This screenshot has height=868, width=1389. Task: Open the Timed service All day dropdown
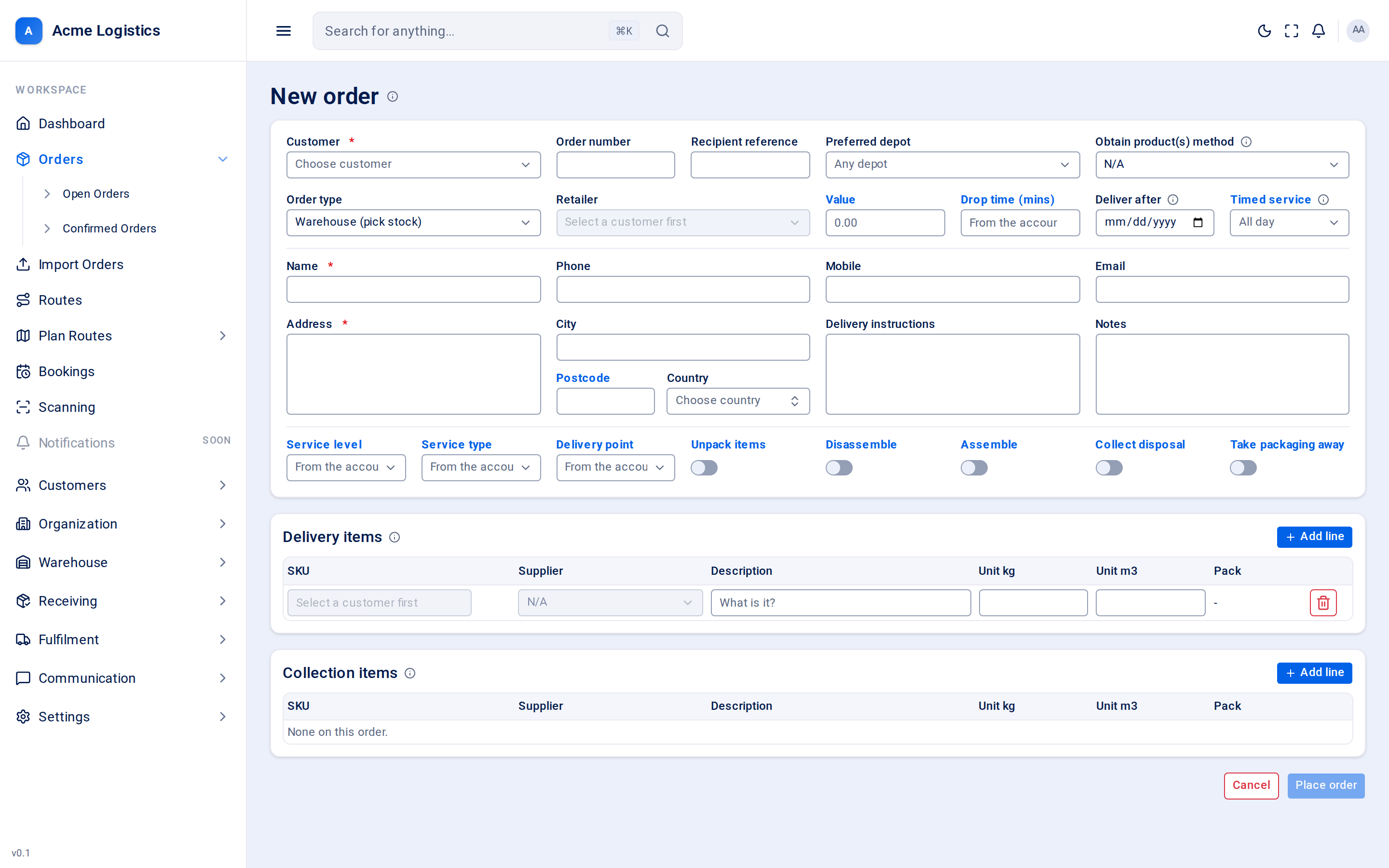(x=1289, y=223)
